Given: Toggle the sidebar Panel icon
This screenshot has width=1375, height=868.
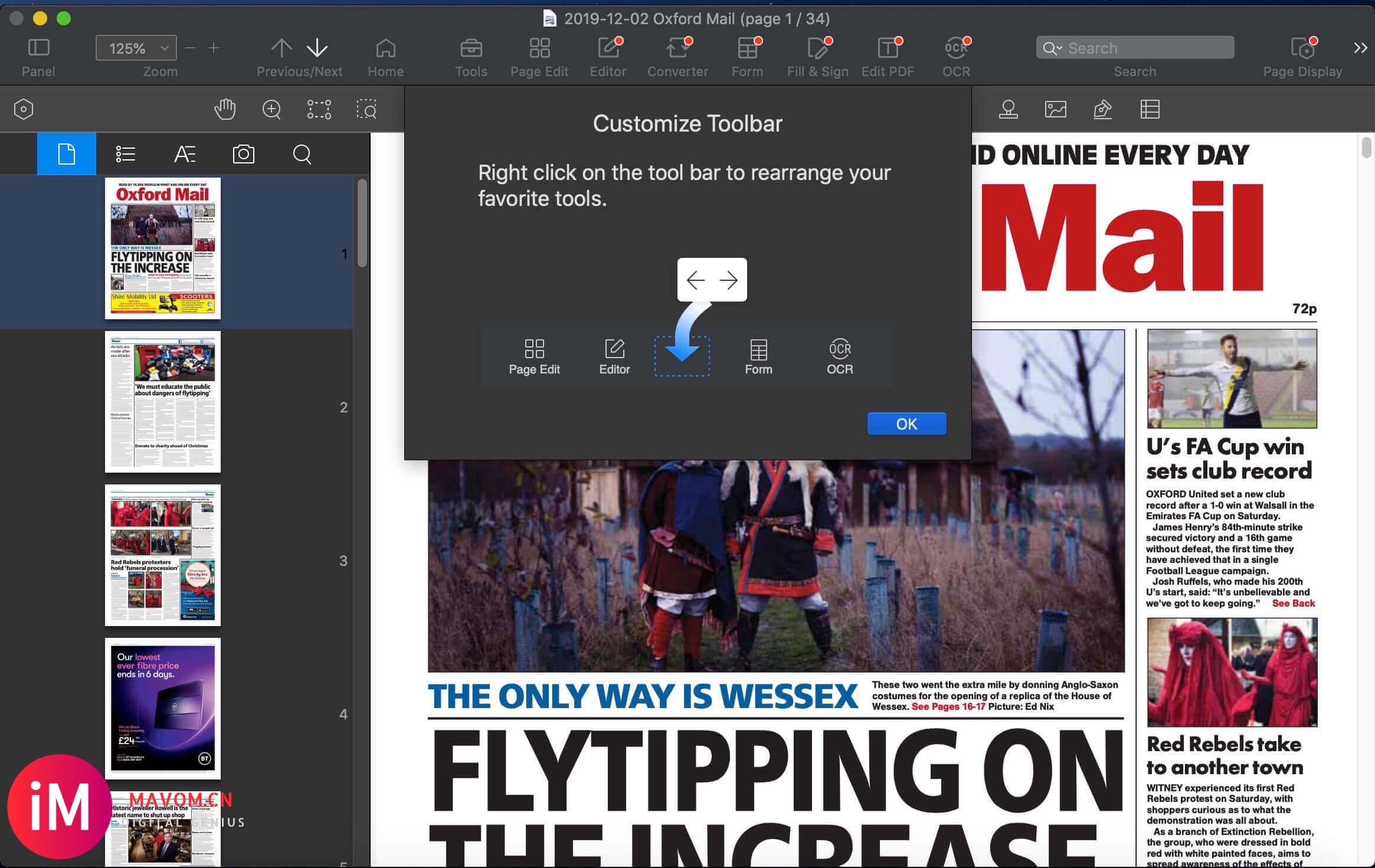Looking at the screenshot, I should point(38,48).
